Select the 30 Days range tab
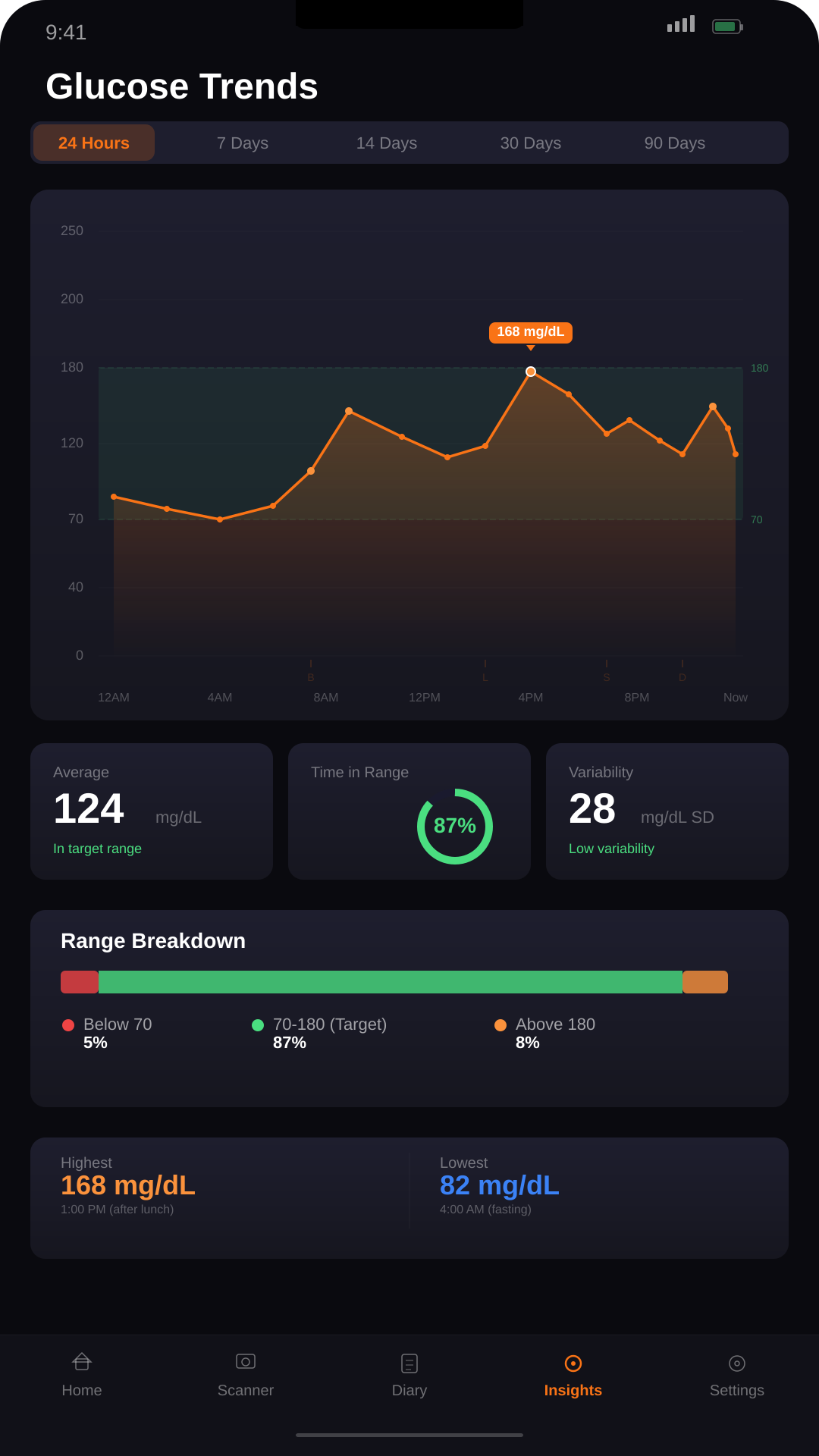This screenshot has width=819, height=1456. (x=531, y=143)
